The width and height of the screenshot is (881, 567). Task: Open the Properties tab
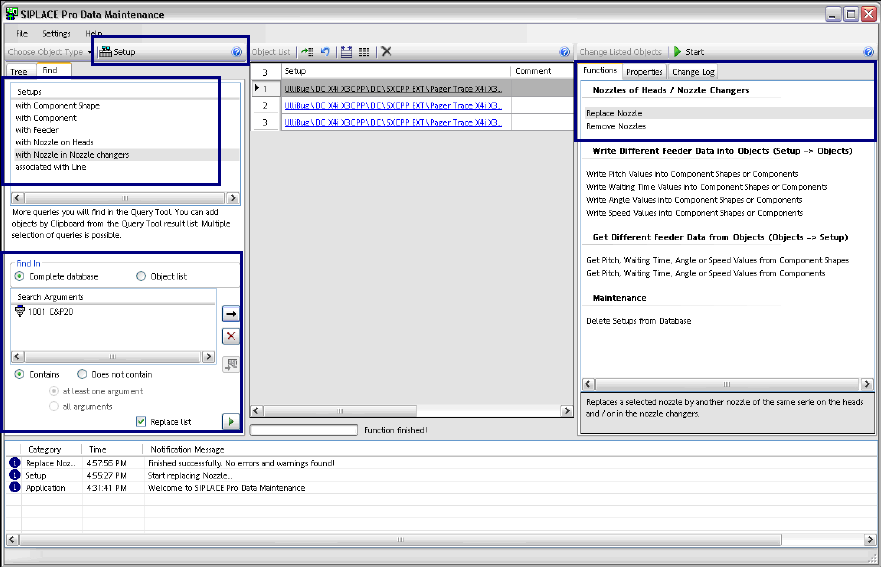point(645,72)
